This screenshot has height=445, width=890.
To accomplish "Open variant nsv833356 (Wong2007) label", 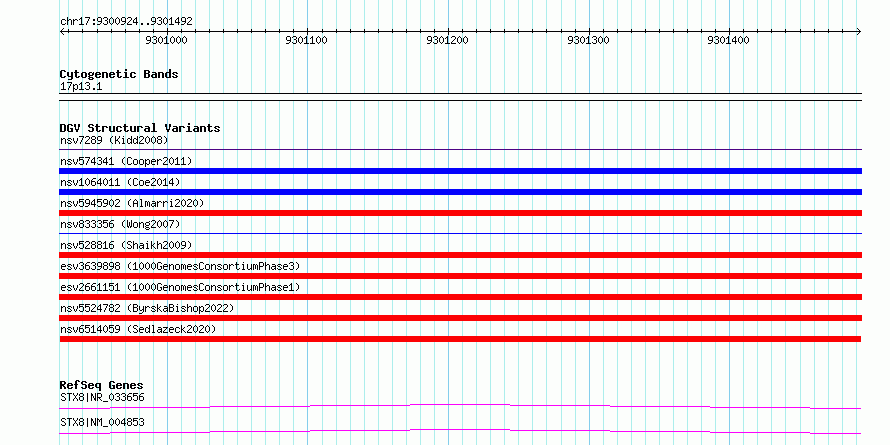I will (120, 224).
